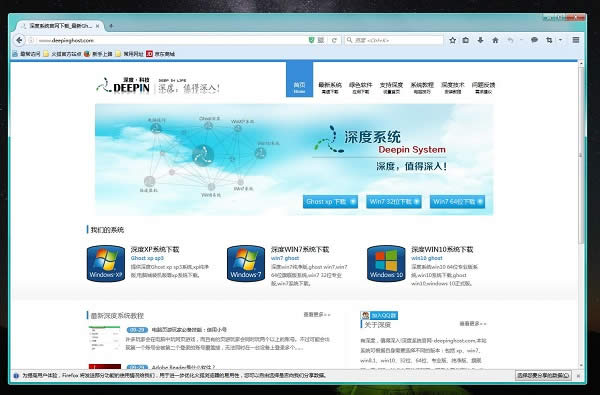Click the Ghost xp 下载 button

click(330, 201)
